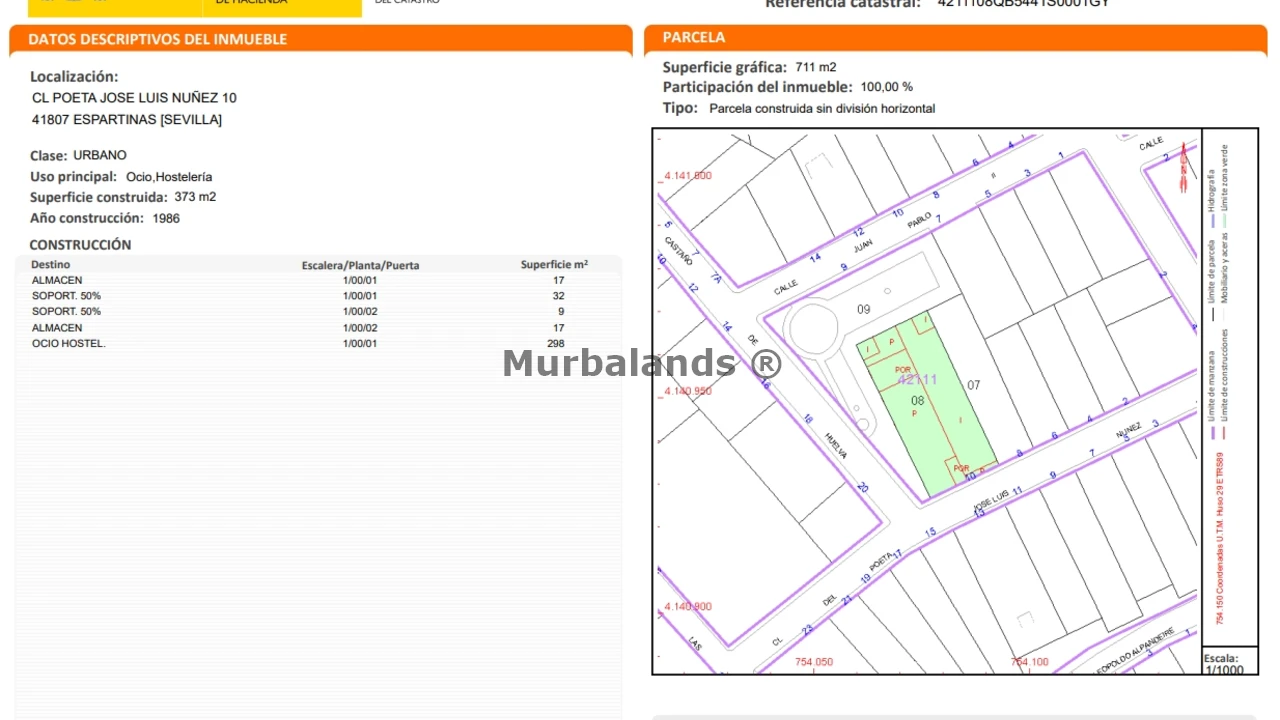Viewport: 1280px width, 720px height.
Task: Click the Superficie m² column header
Action: tap(554, 265)
